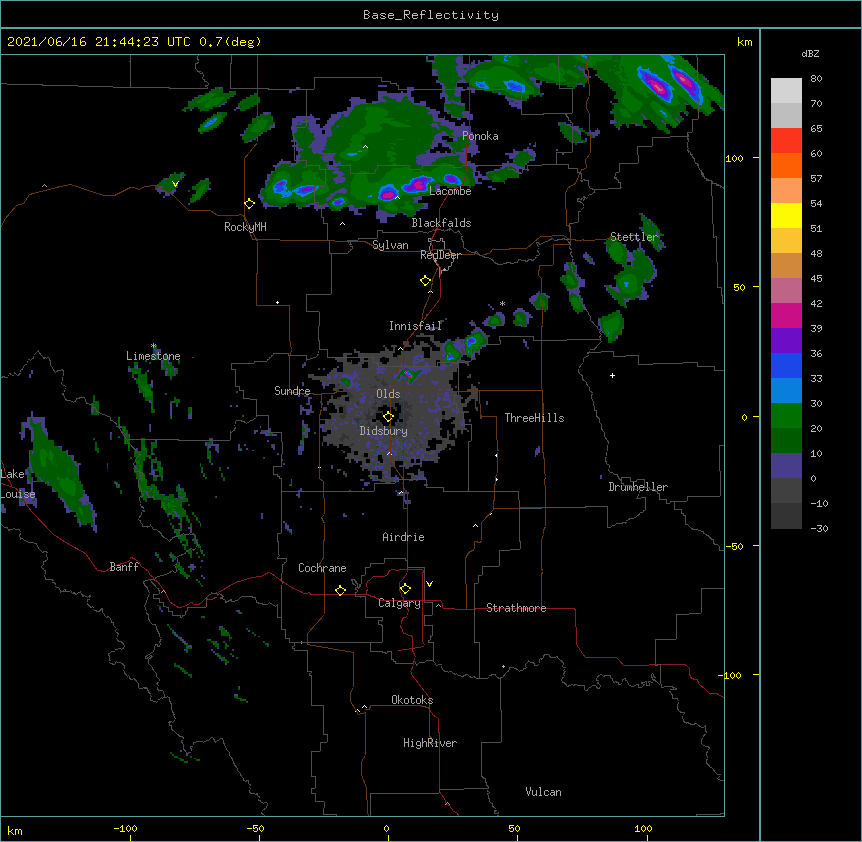This screenshot has height=842, width=862.
Task: Click the Strathmore label
Action: pyautogui.click(x=516, y=608)
